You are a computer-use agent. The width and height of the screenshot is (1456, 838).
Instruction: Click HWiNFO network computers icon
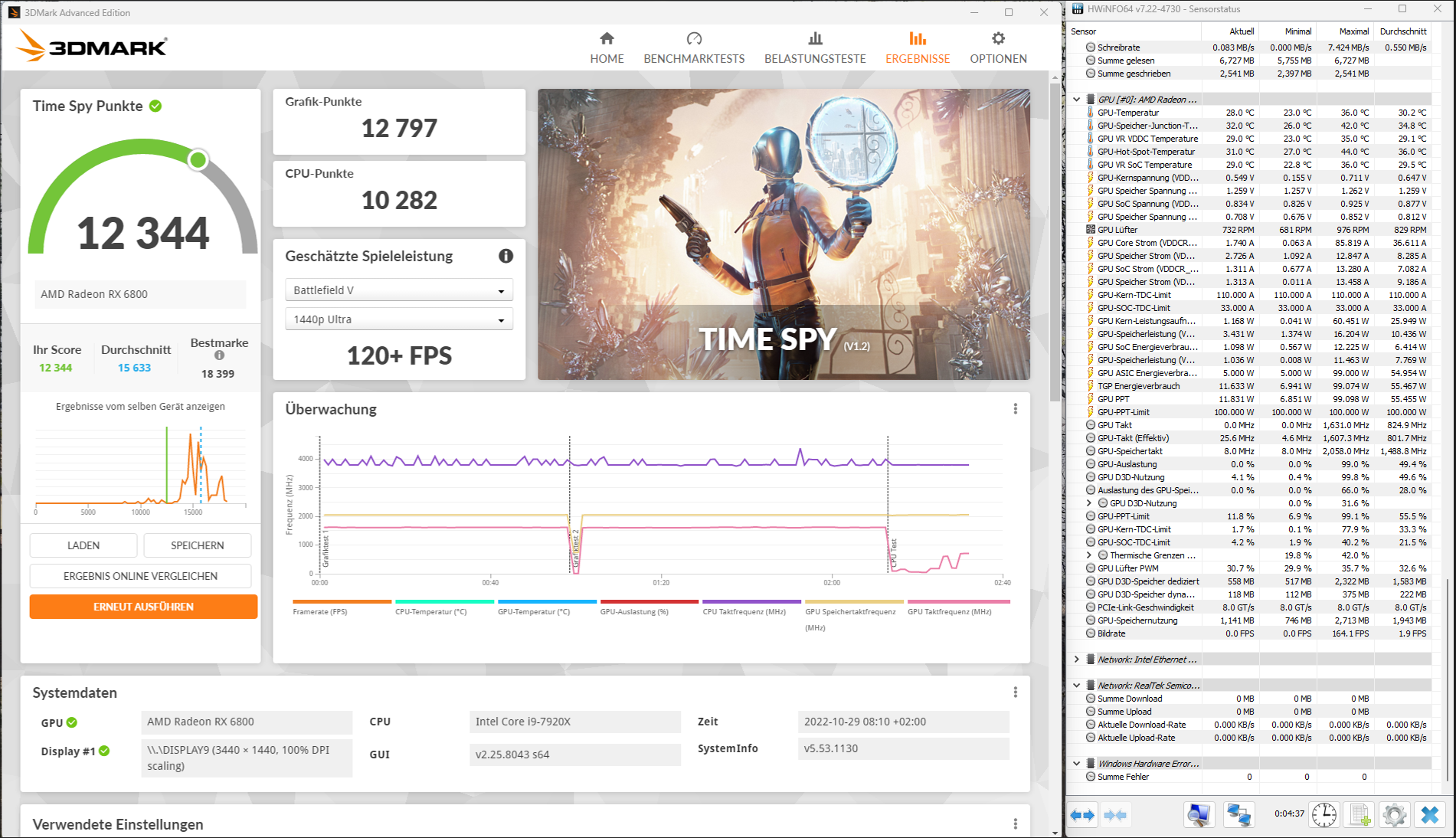1238,815
